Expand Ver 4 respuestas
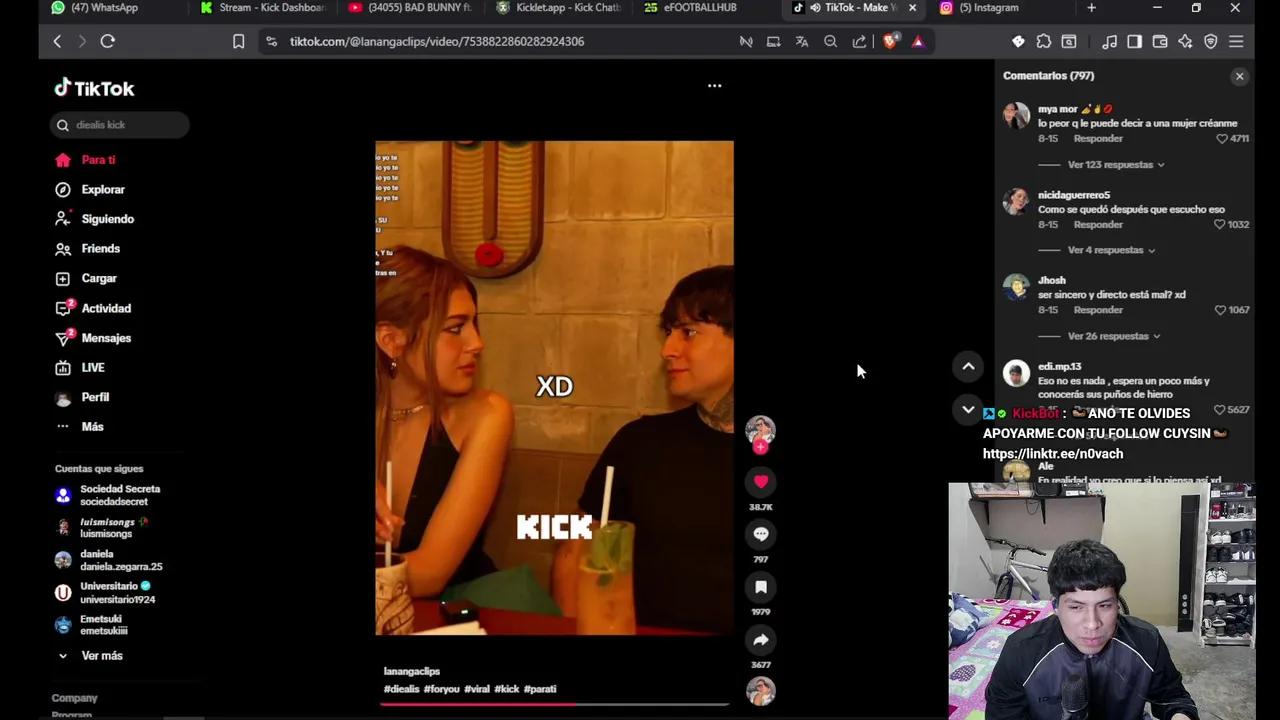The image size is (1280, 720). pyautogui.click(x=1110, y=250)
